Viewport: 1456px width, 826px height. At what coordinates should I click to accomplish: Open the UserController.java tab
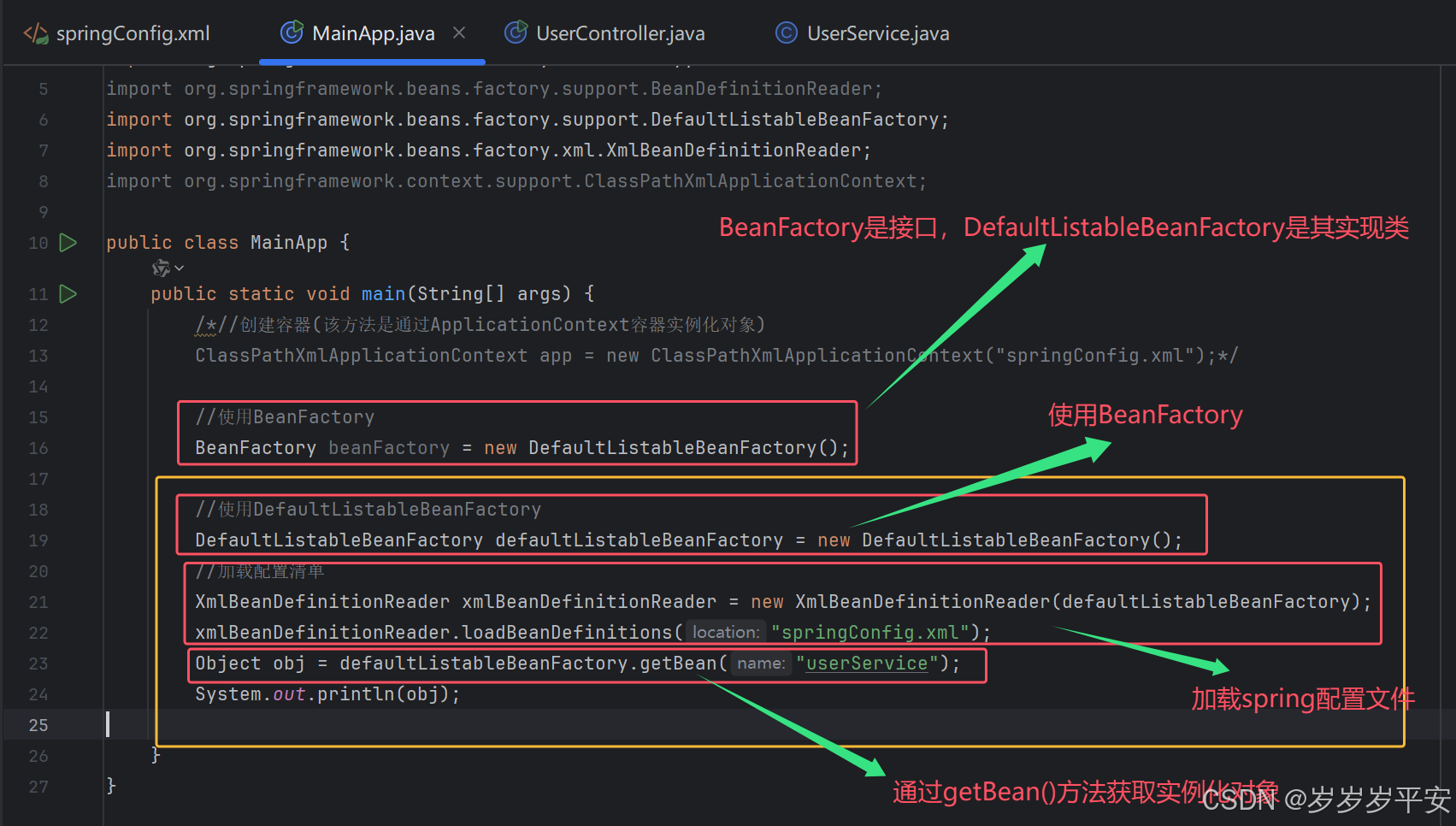(619, 33)
